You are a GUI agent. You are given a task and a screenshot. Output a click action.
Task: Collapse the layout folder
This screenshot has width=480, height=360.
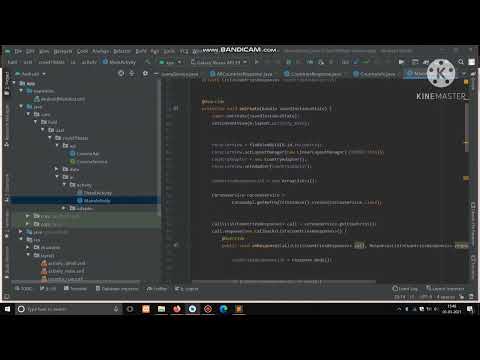point(28,255)
